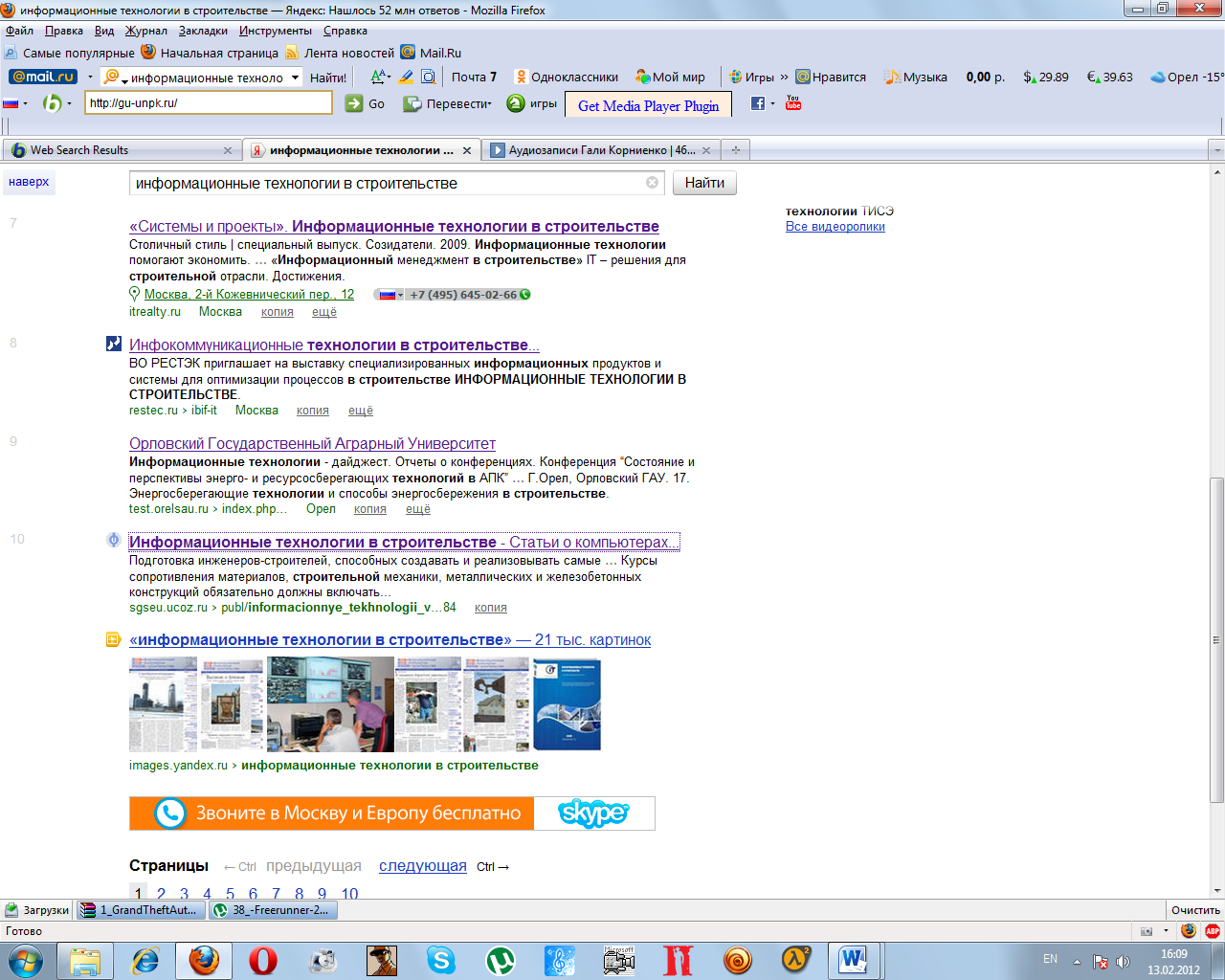
Task: Open the control room photo thumbnail
Action: point(330,704)
